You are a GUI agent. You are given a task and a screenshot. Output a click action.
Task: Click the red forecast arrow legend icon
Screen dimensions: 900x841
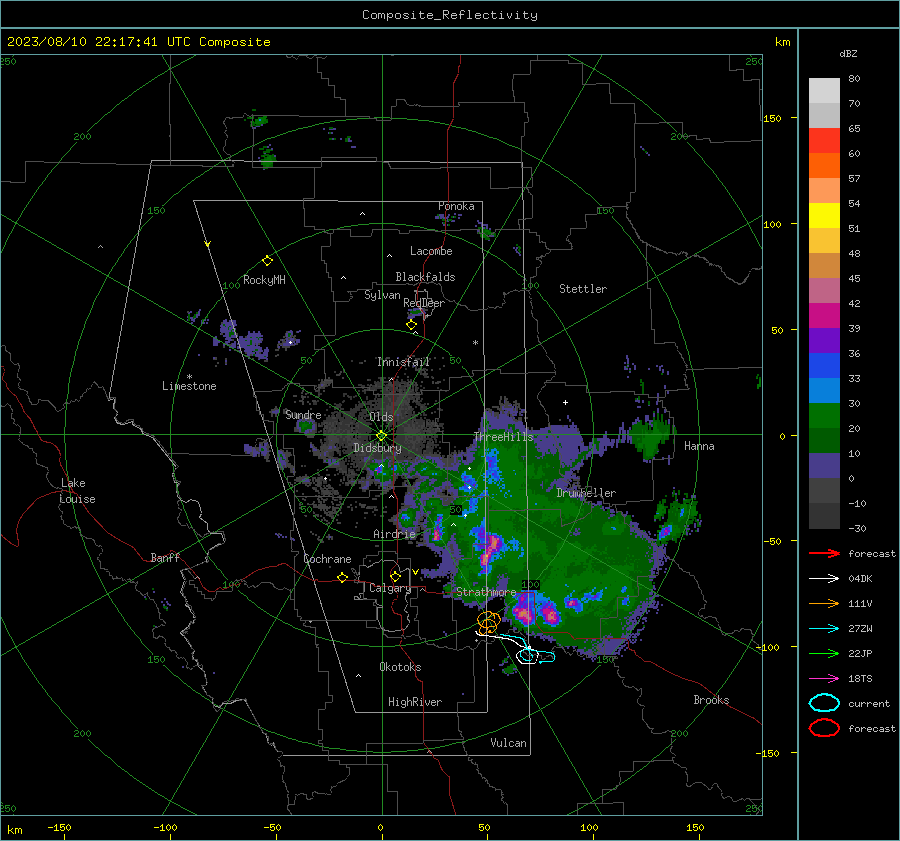tap(824, 553)
